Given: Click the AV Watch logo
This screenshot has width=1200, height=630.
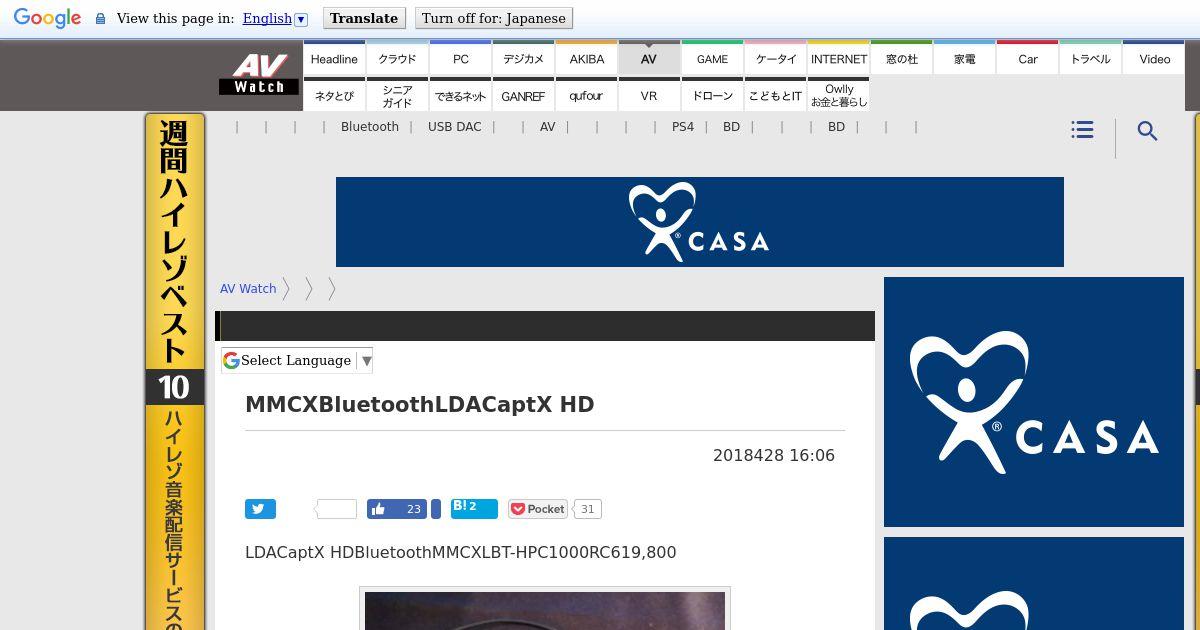Looking at the screenshot, I should tap(259, 75).
